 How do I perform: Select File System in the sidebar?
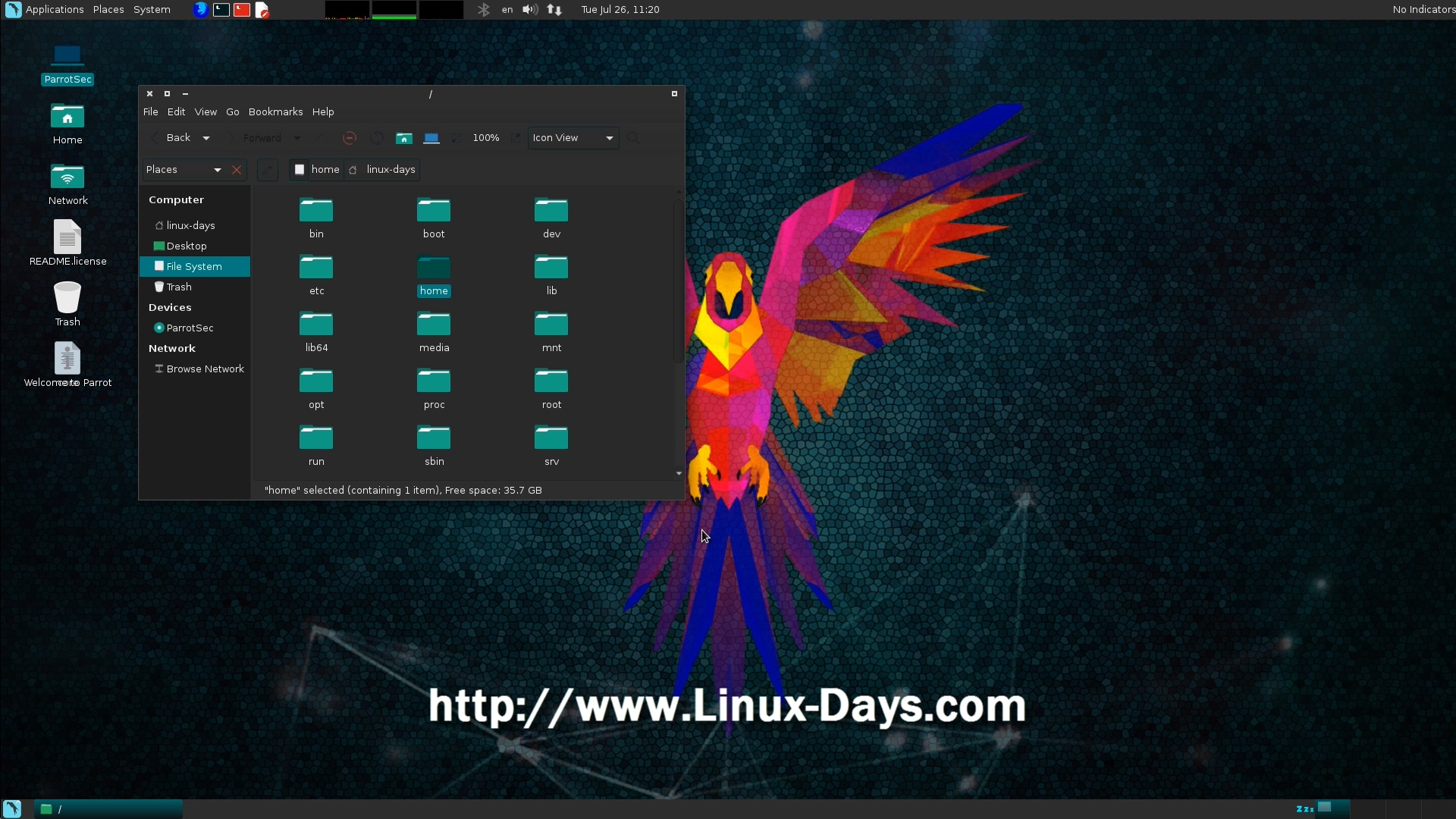194,267
